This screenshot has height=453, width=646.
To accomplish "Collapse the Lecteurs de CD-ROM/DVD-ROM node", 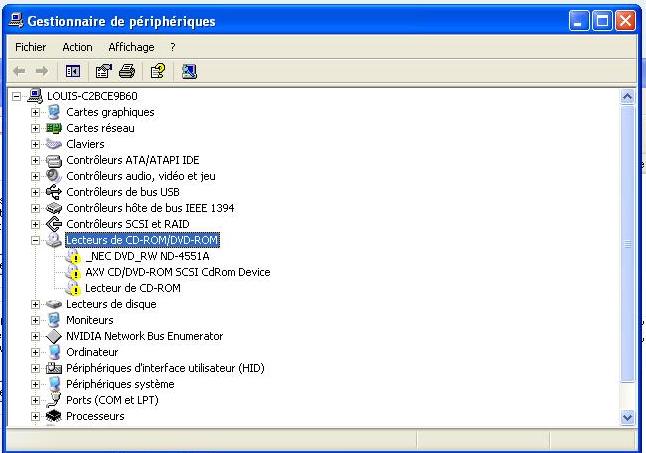I will click(36, 240).
